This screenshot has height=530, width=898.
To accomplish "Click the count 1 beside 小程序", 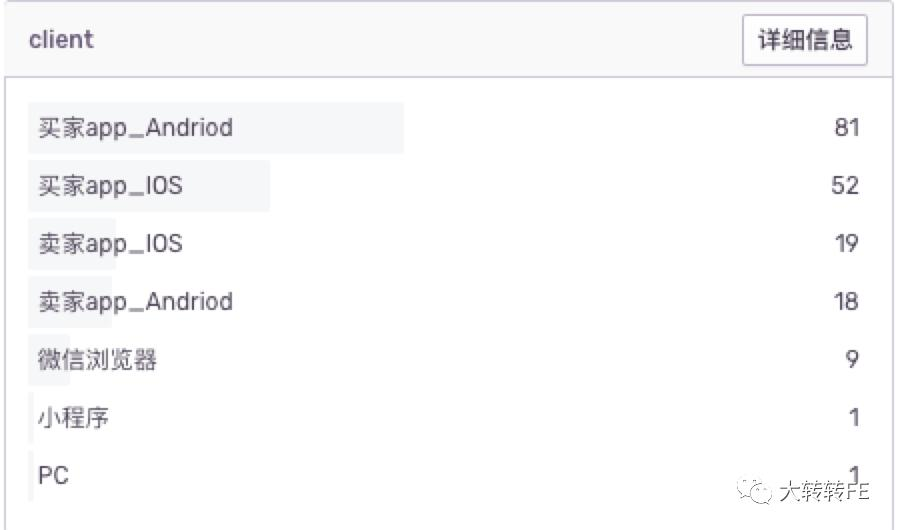I will (x=854, y=417).
